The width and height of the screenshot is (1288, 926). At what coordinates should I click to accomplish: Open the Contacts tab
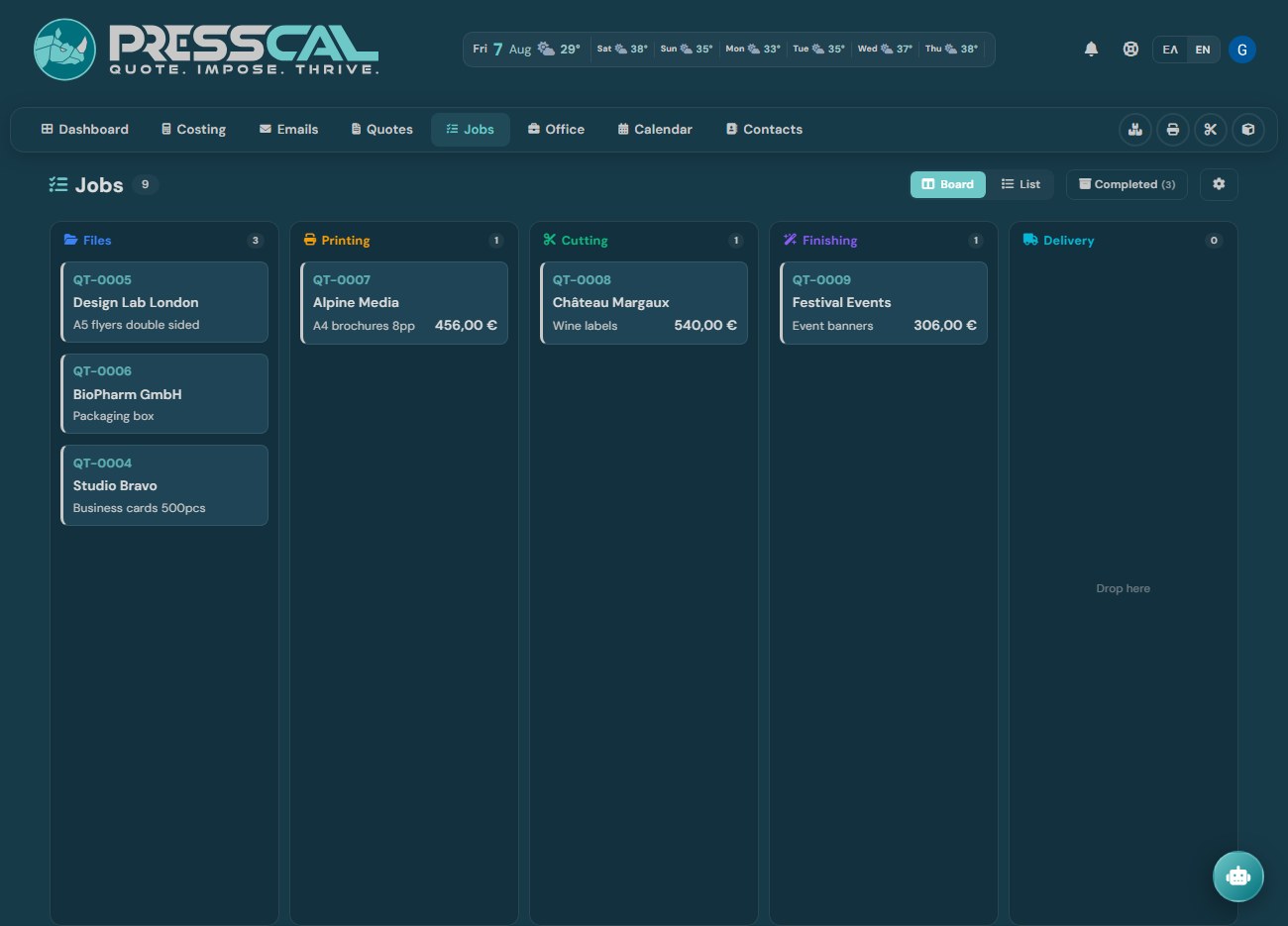pyautogui.click(x=764, y=130)
